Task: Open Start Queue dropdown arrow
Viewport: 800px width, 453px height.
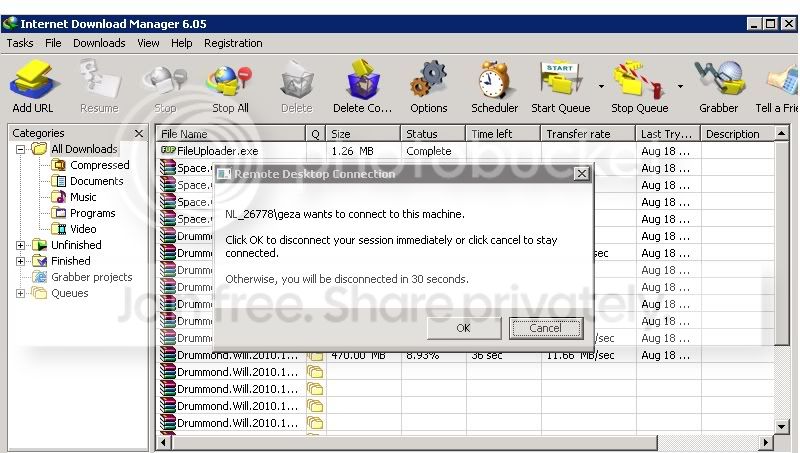Action: point(601,86)
